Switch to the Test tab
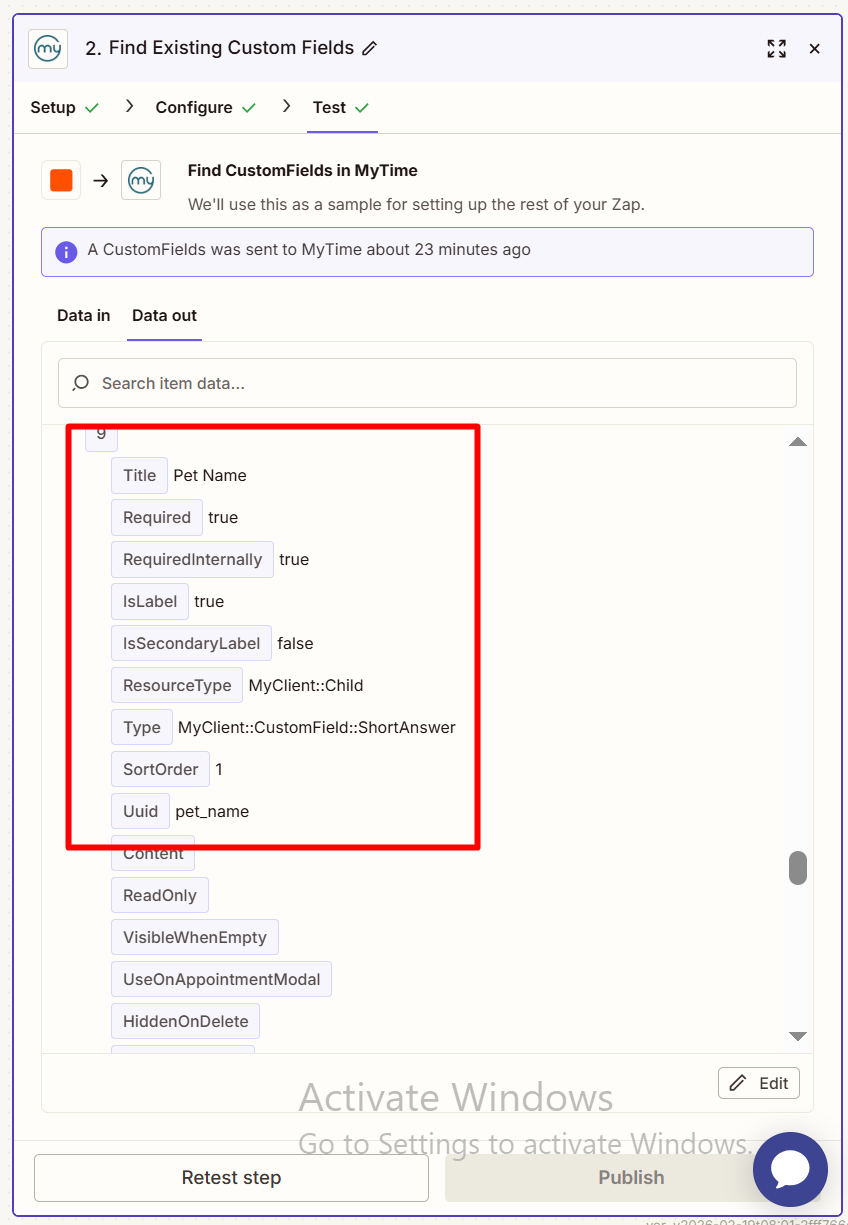Screen dimensions: 848x1225 click(x=341, y=107)
